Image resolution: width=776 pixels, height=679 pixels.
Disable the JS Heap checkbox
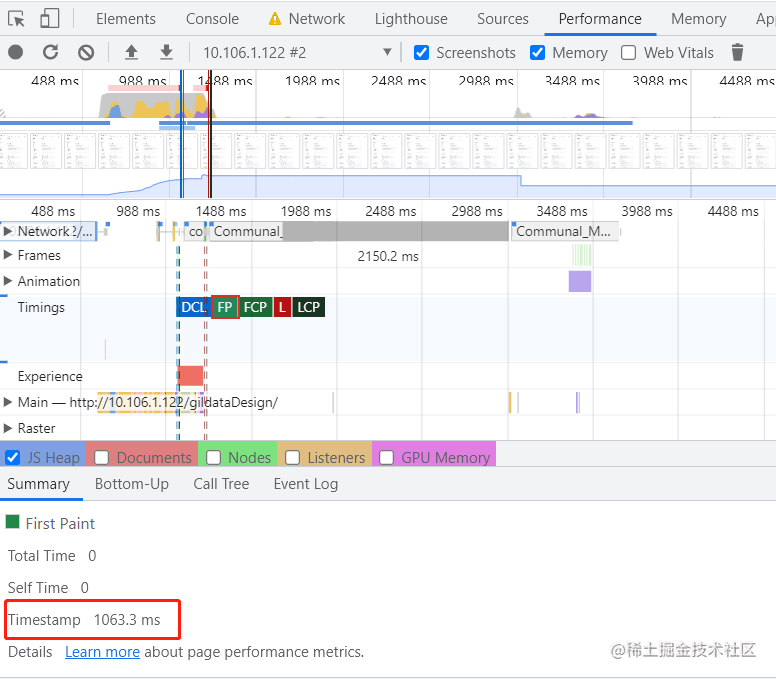click(12, 457)
